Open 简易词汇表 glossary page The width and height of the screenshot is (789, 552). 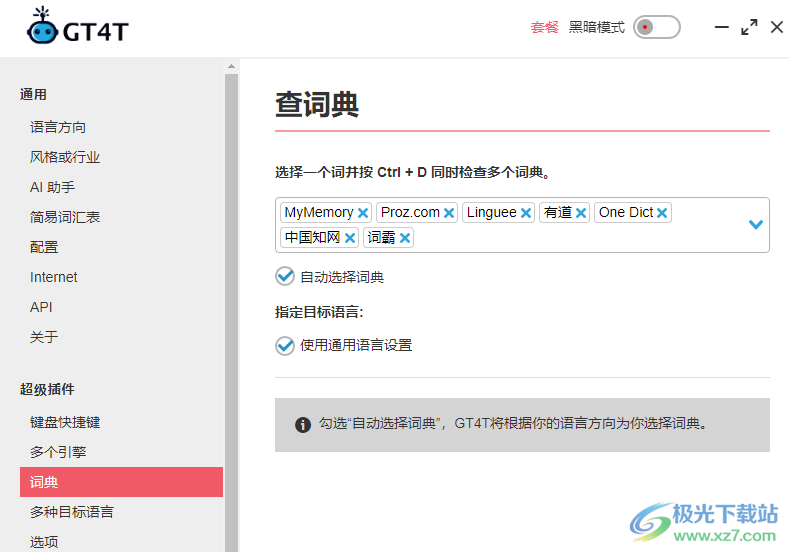tap(65, 217)
